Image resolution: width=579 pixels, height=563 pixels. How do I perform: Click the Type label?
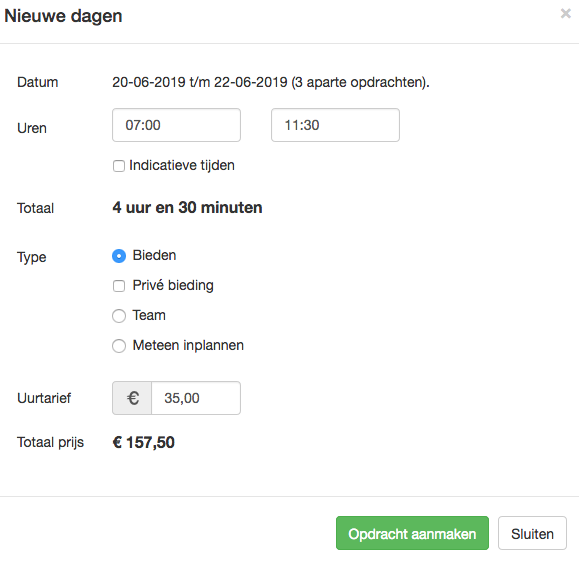[x=32, y=257]
